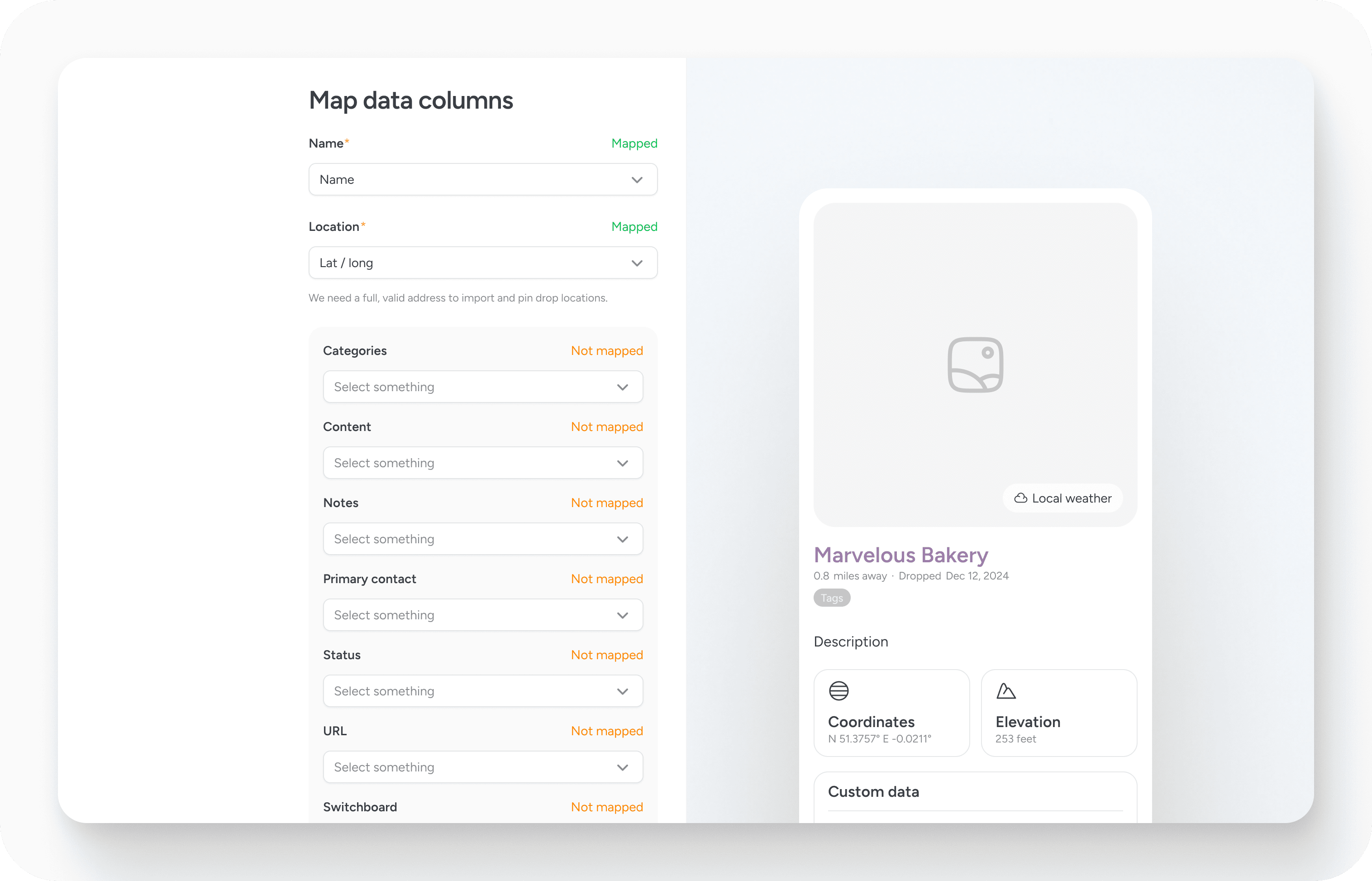Viewport: 1372px width, 881px height.
Task: Click the chevron in the Name dropdown
Action: [x=637, y=180]
